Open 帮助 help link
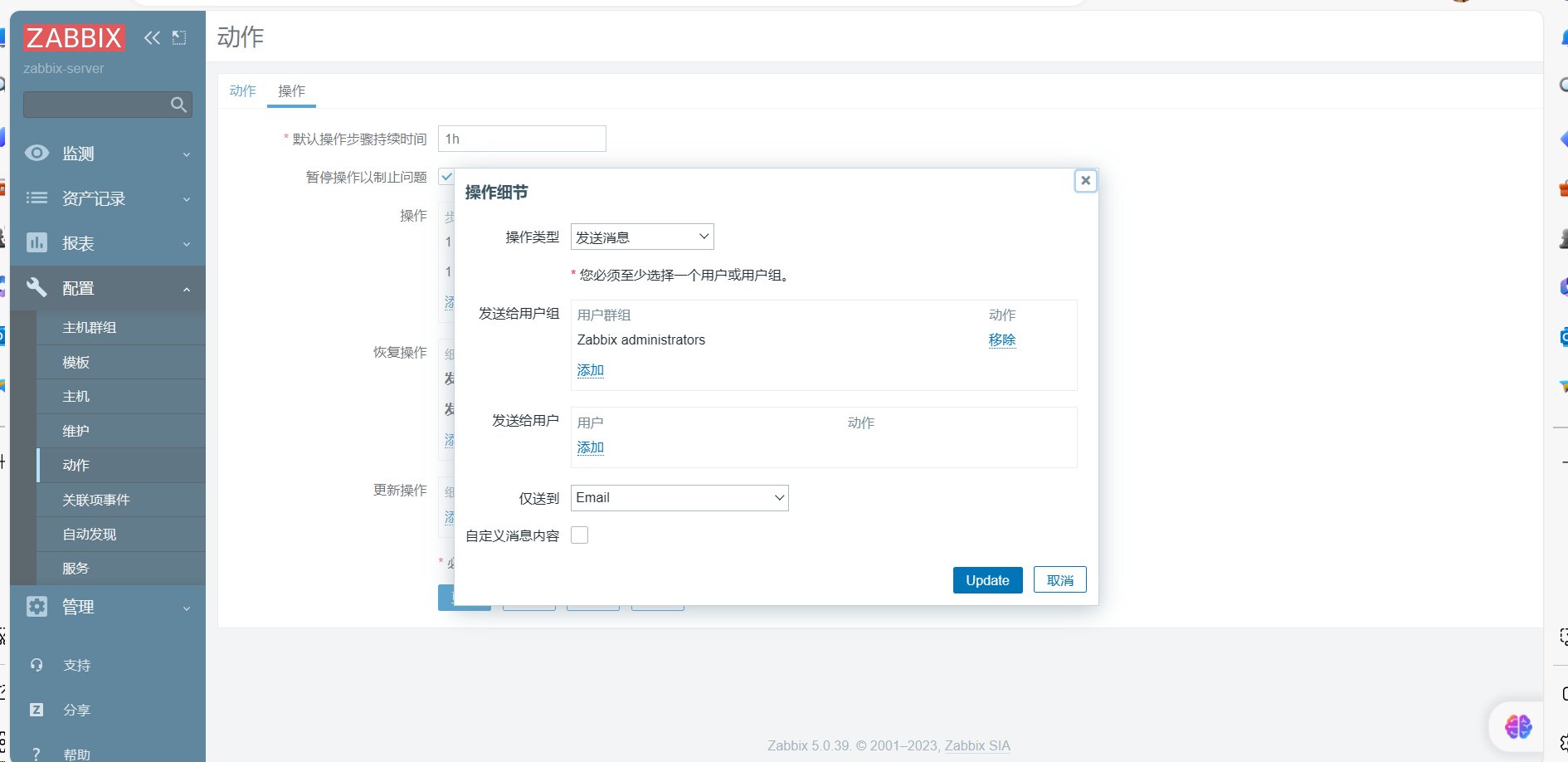This screenshot has height=762, width=1568. pos(77,755)
